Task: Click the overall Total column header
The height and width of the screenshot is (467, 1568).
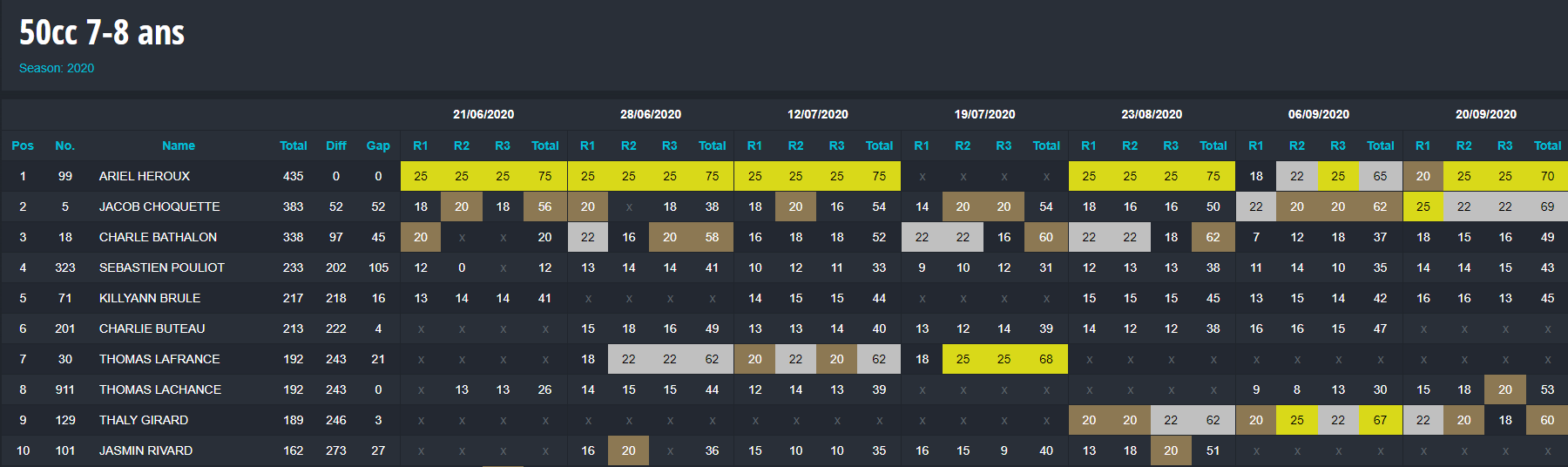Action: tap(294, 146)
